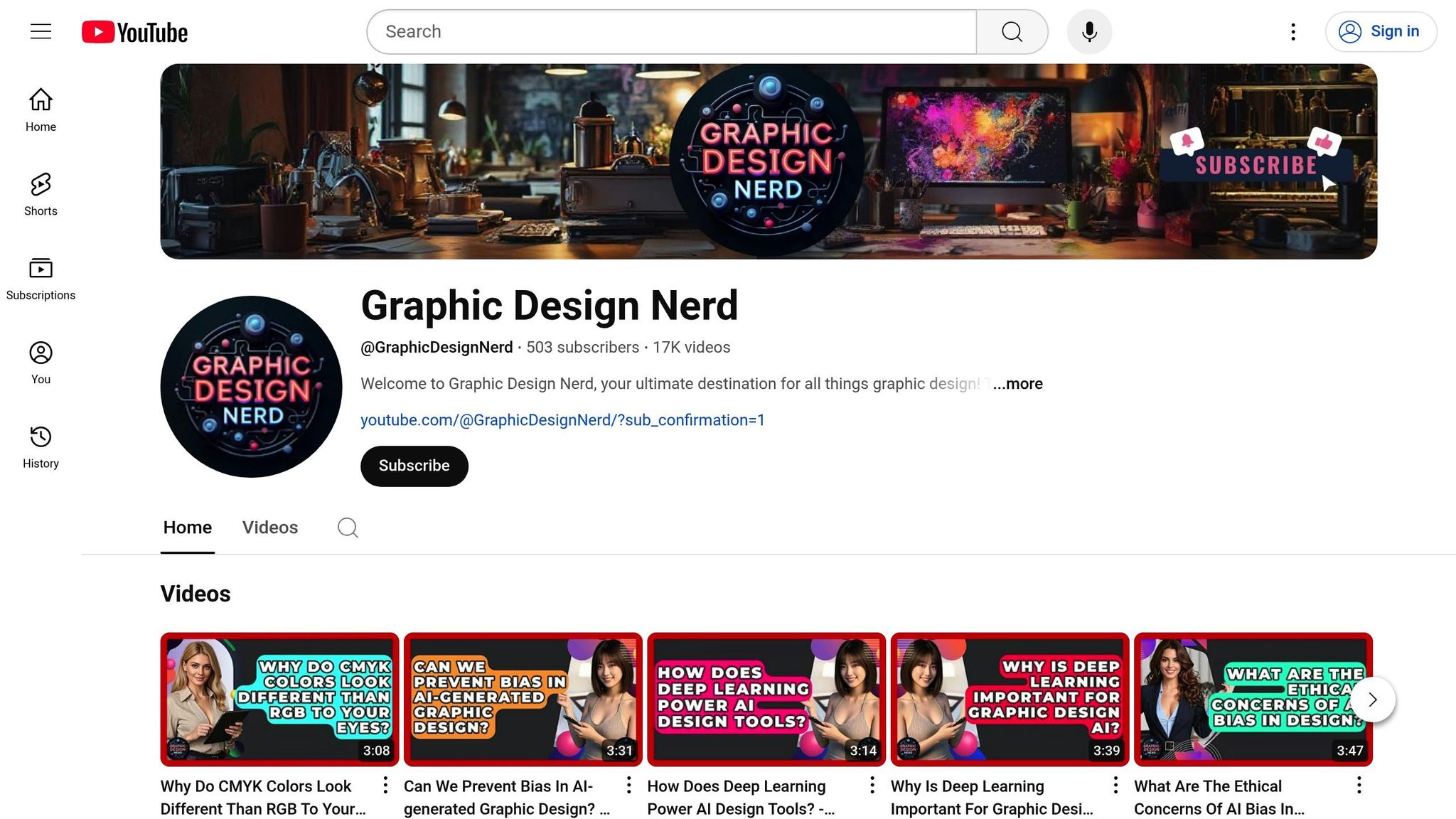View your watch History
This screenshot has height=819, width=1456.
(x=41, y=446)
